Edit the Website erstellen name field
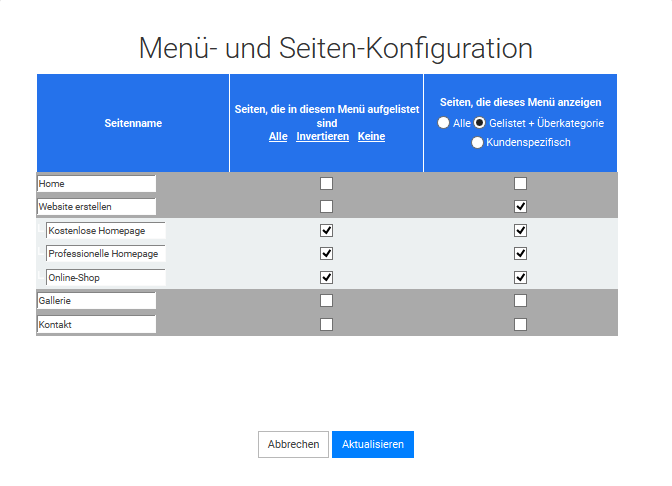This screenshot has width=672, height=486. pyautogui.click(x=96, y=207)
